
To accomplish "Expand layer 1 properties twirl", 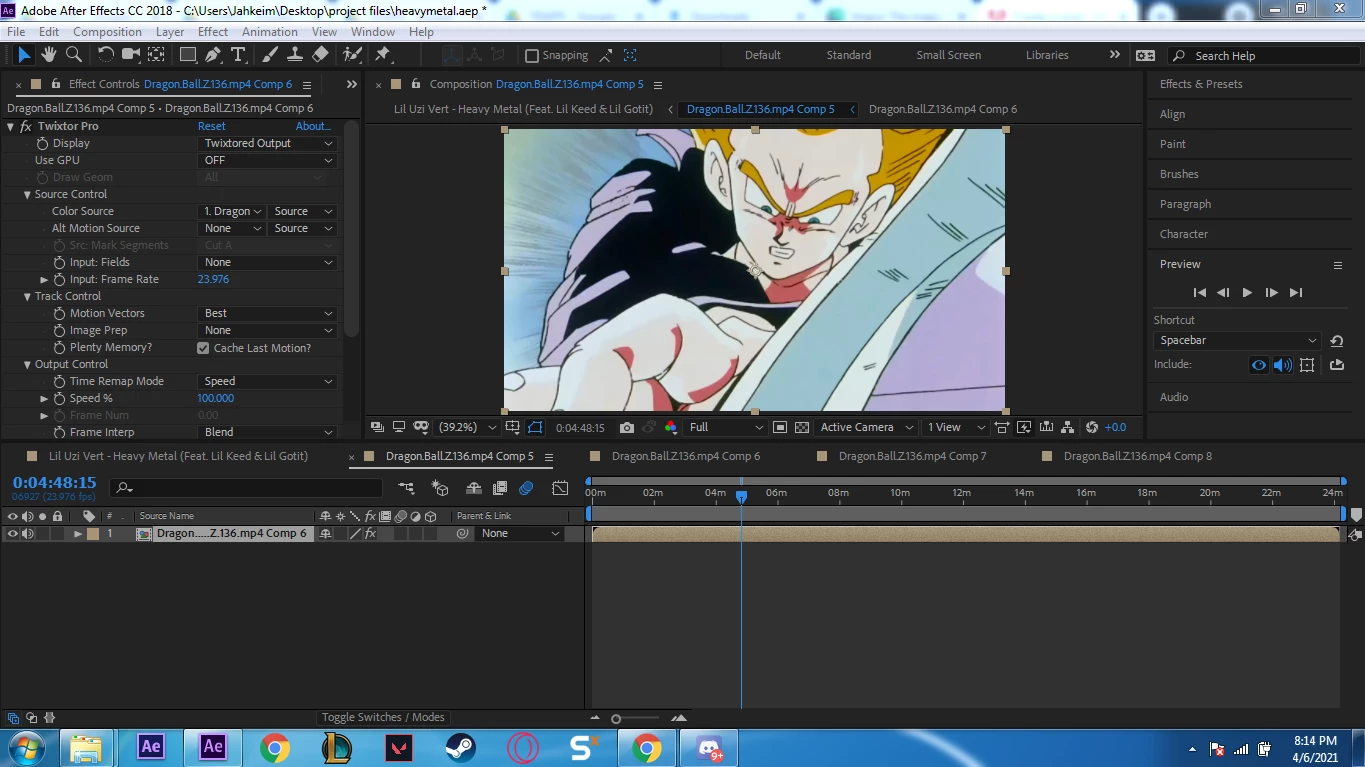I will click(77, 534).
